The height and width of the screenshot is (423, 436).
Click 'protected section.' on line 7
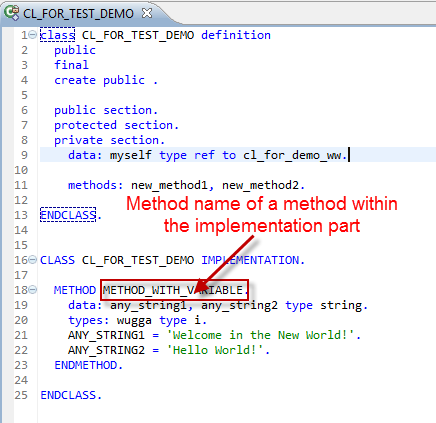point(116,125)
